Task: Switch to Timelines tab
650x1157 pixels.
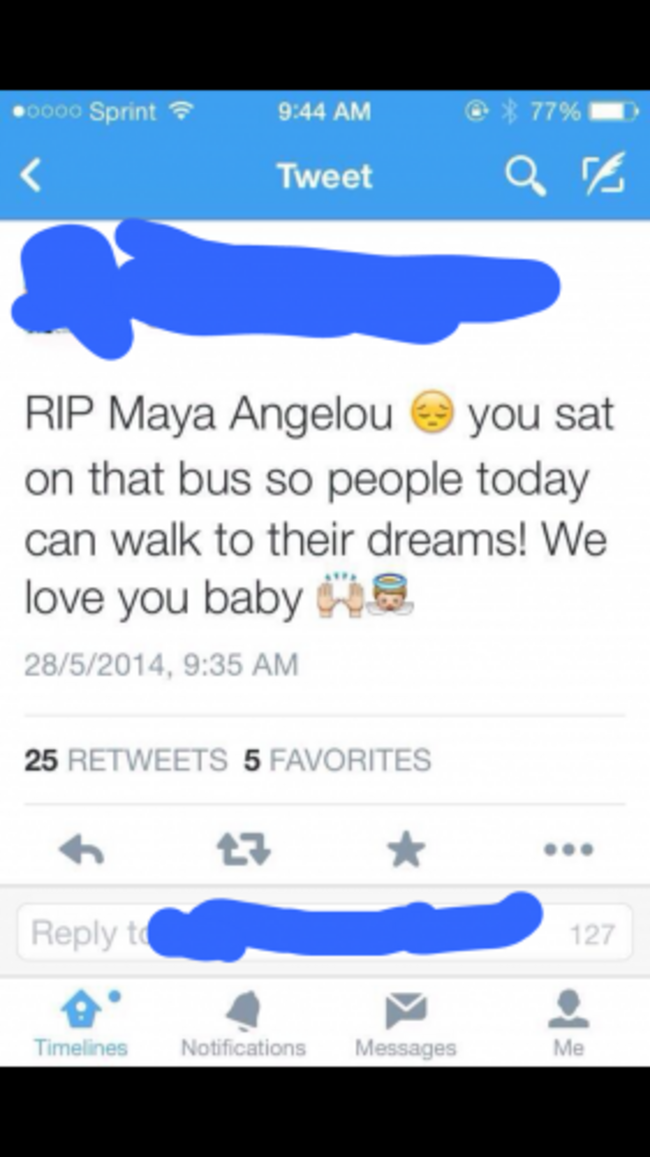Action: (x=81, y=1024)
